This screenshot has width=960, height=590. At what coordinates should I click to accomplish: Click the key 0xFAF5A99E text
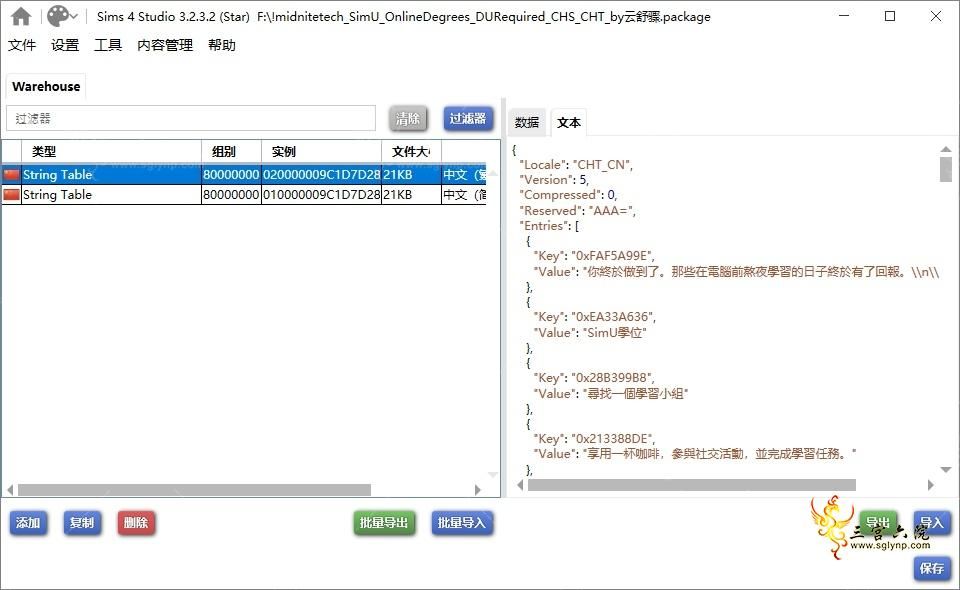(x=612, y=256)
